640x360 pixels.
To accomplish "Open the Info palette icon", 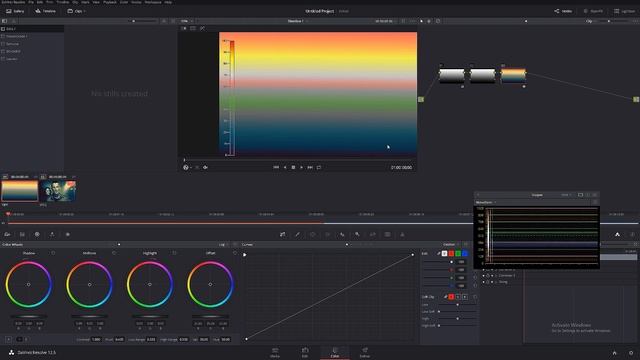I will pyautogui.click(x=632, y=234).
